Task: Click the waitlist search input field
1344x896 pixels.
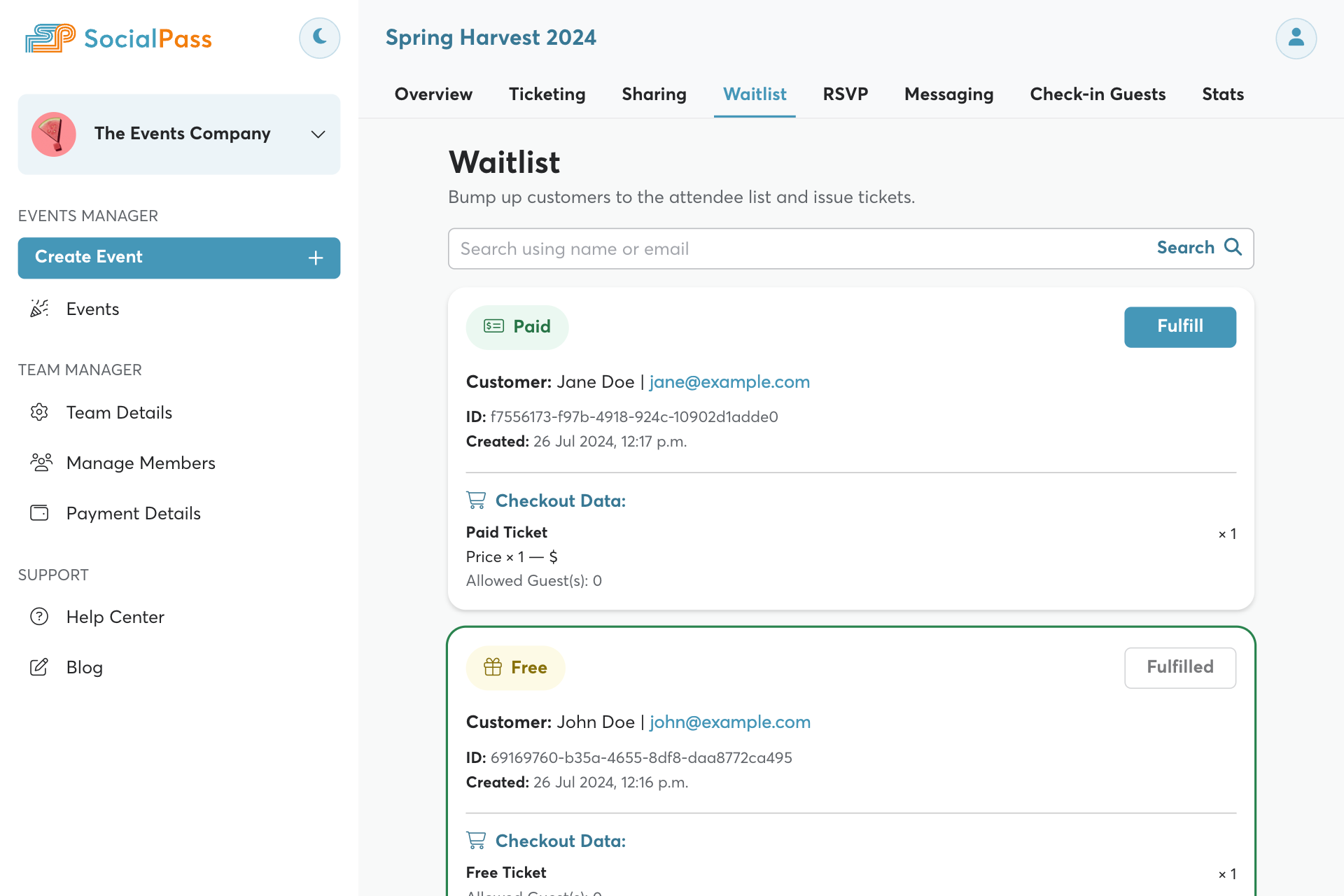Action: (799, 249)
